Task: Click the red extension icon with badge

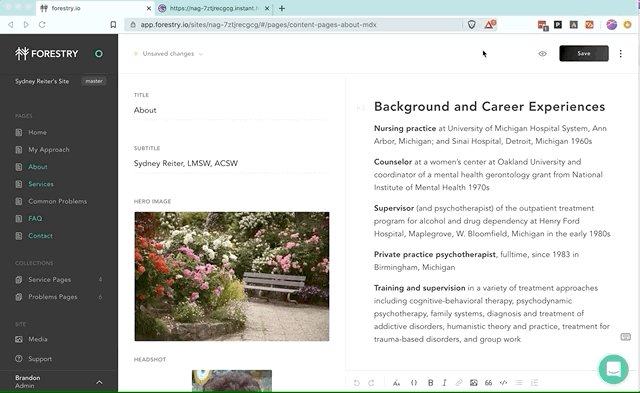Action: (x=542, y=25)
